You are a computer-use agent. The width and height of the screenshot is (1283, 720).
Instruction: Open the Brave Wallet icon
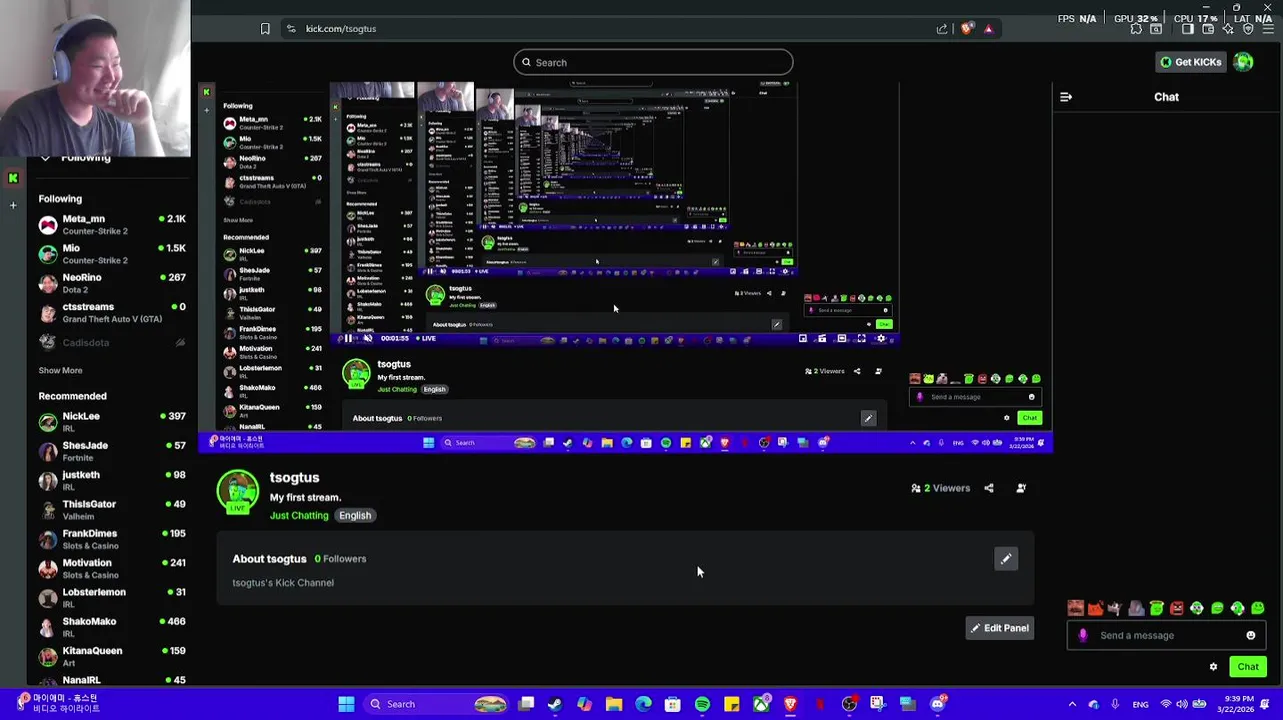pyautogui.click(x=1208, y=29)
